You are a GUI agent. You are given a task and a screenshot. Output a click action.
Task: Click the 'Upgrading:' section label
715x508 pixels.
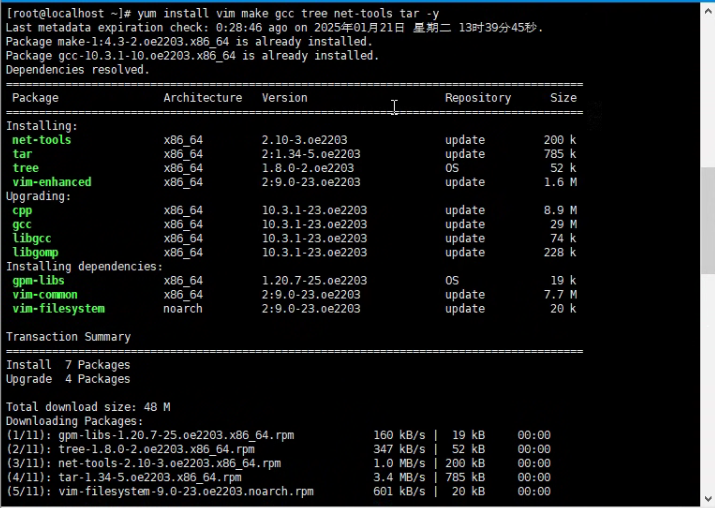[x=38, y=197]
